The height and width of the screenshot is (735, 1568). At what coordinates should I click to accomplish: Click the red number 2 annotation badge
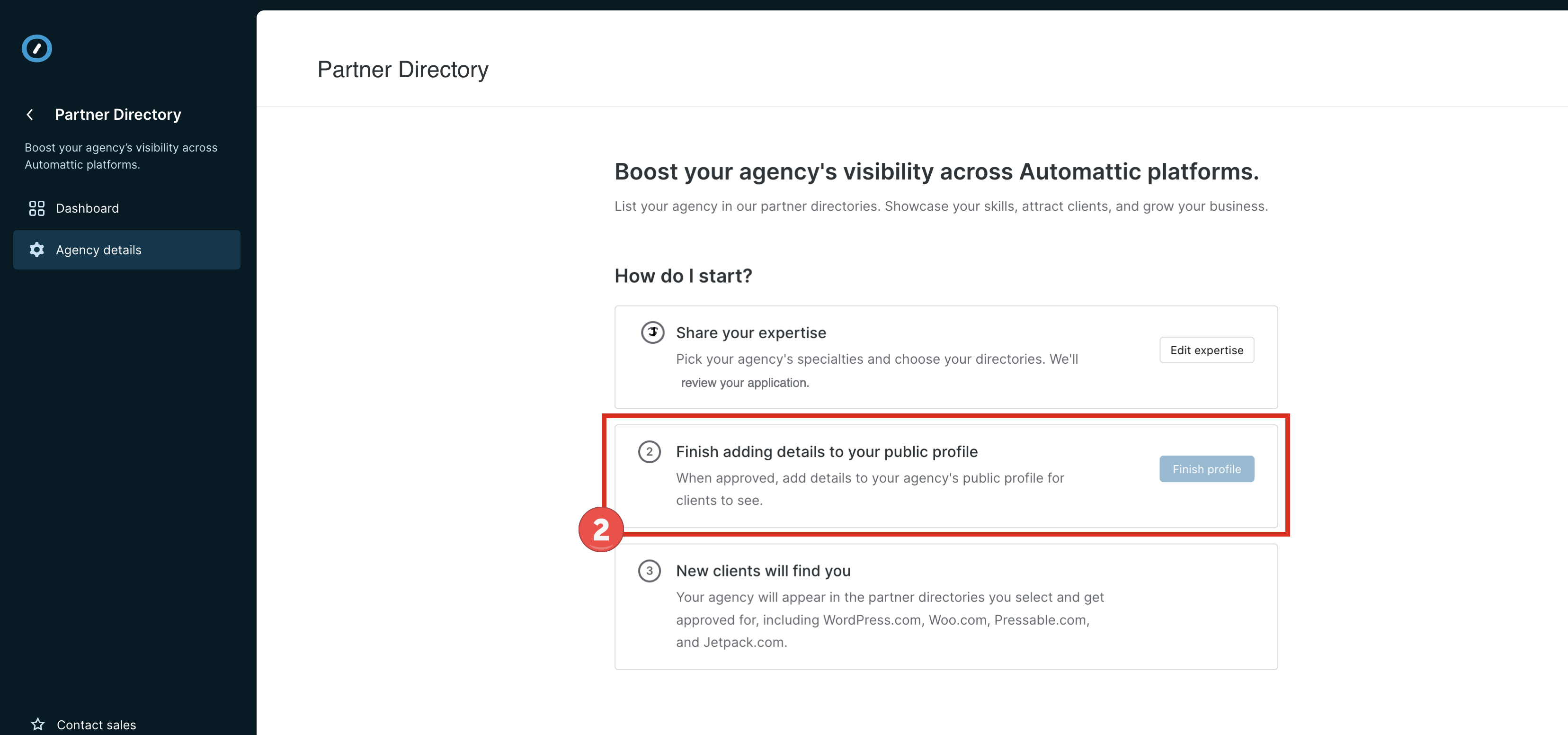coord(601,529)
